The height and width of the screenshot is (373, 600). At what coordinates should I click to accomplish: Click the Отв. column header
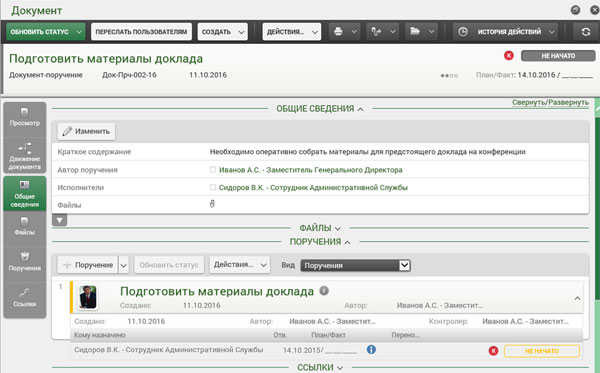coord(280,335)
